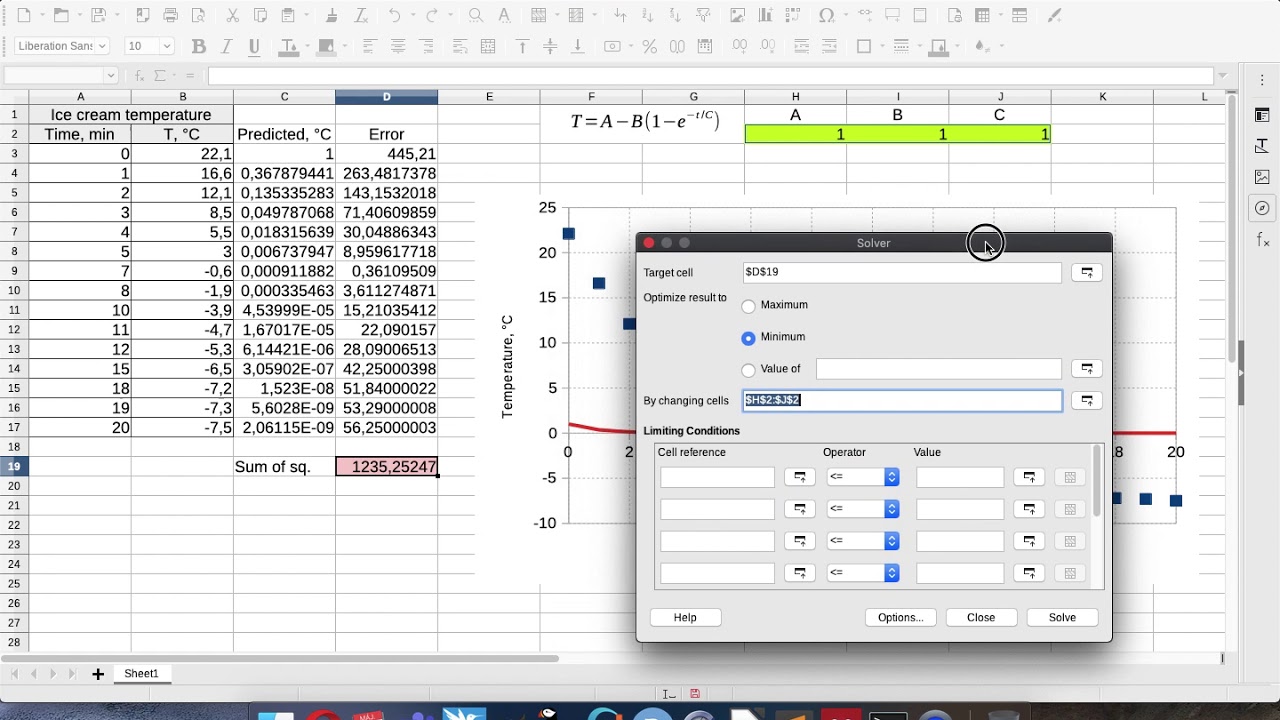Select the Value of radio option in Solver
This screenshot has width=1280, height=720.
[748, 369]
